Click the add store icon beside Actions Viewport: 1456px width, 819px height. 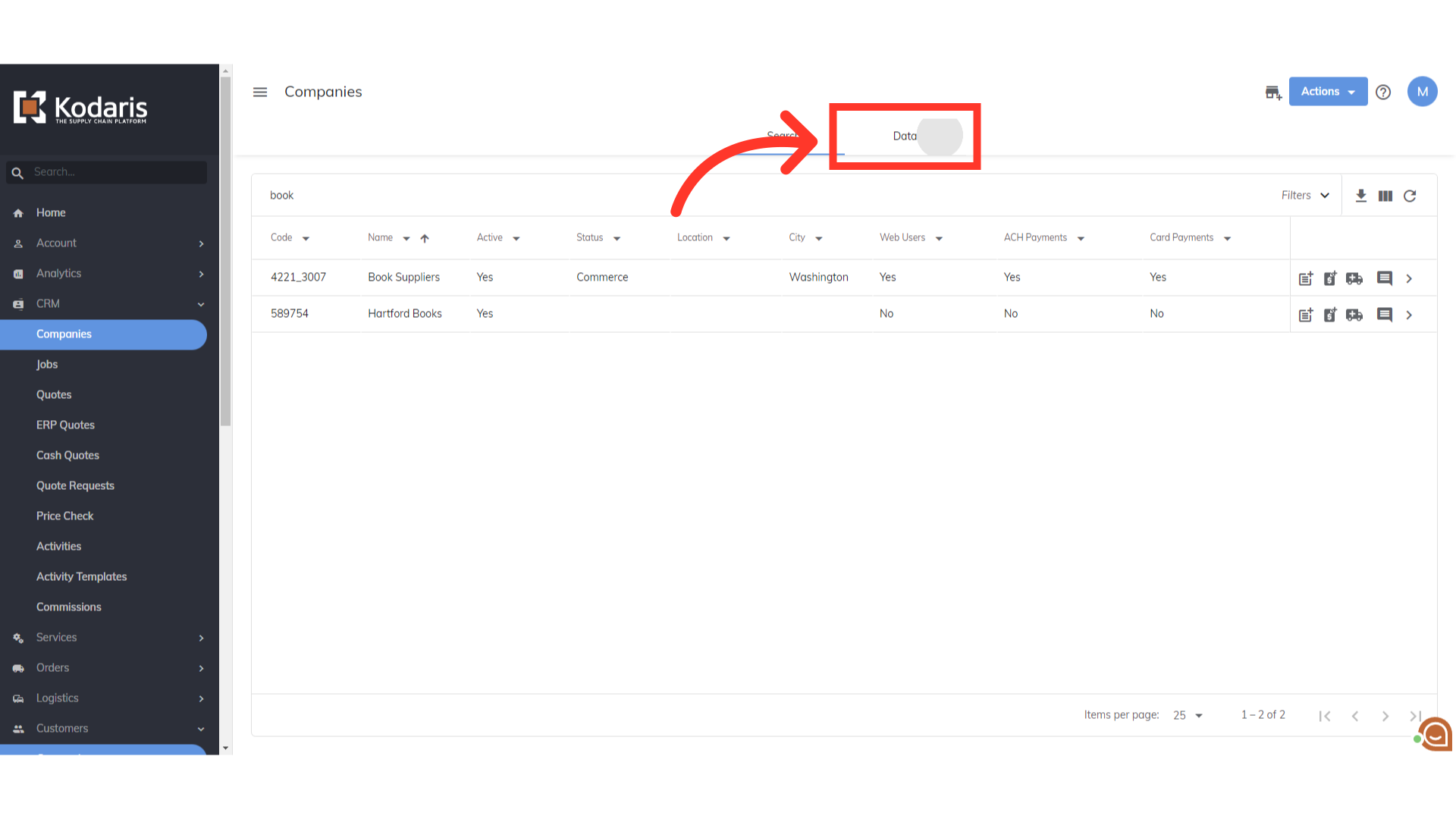pos(1273,93)
